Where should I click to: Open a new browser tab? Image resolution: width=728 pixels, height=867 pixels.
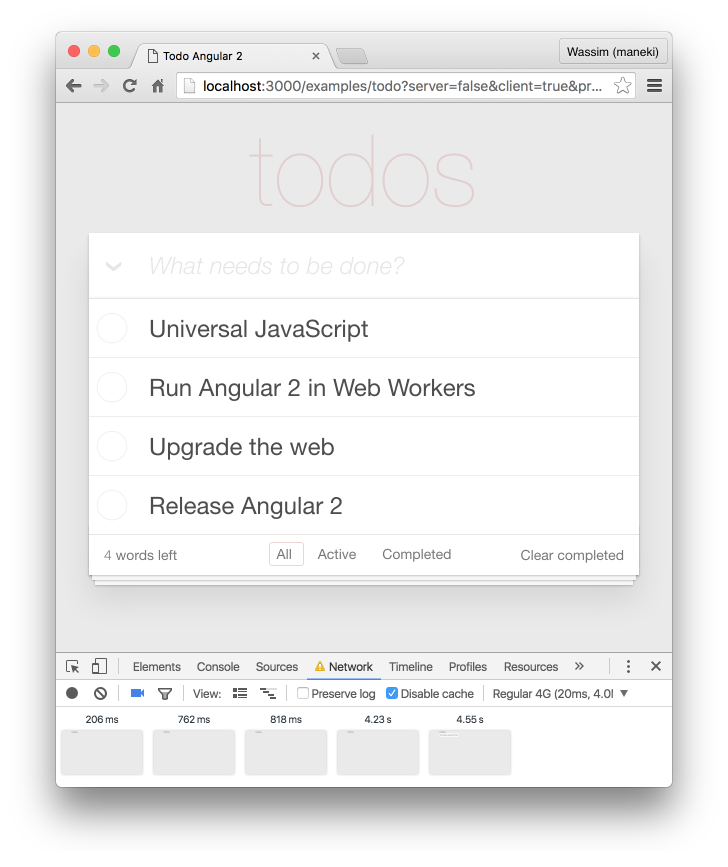click(x=352, y=56)
